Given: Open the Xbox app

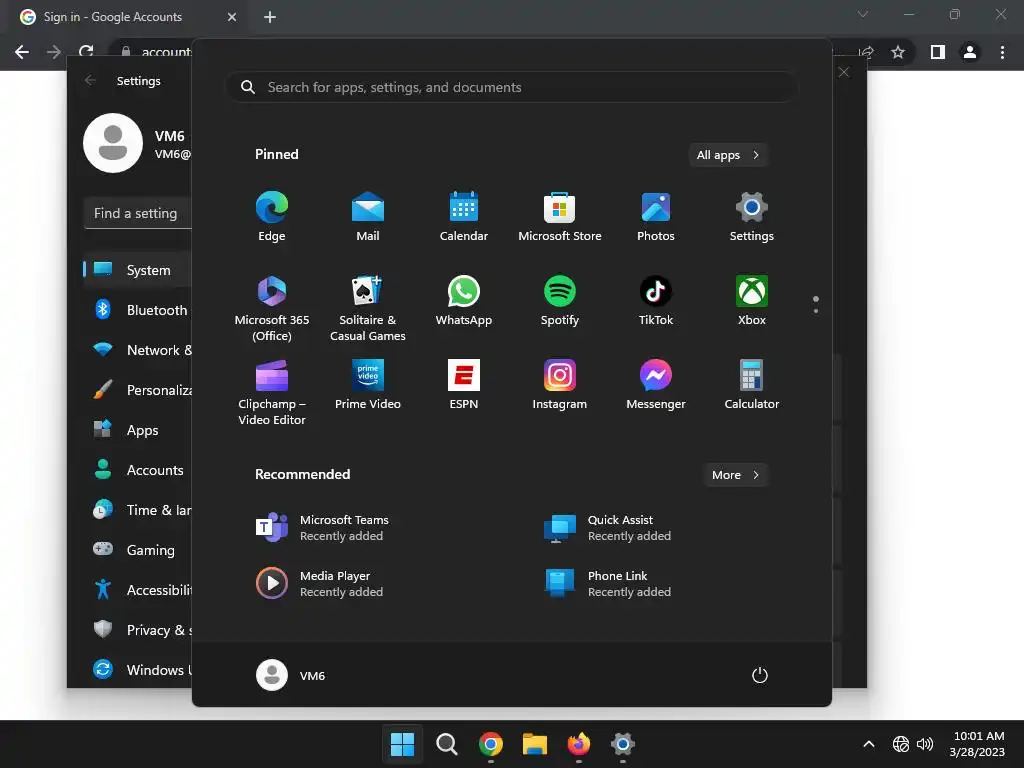Looking at the screenshot, I should [x=752, y=301].
